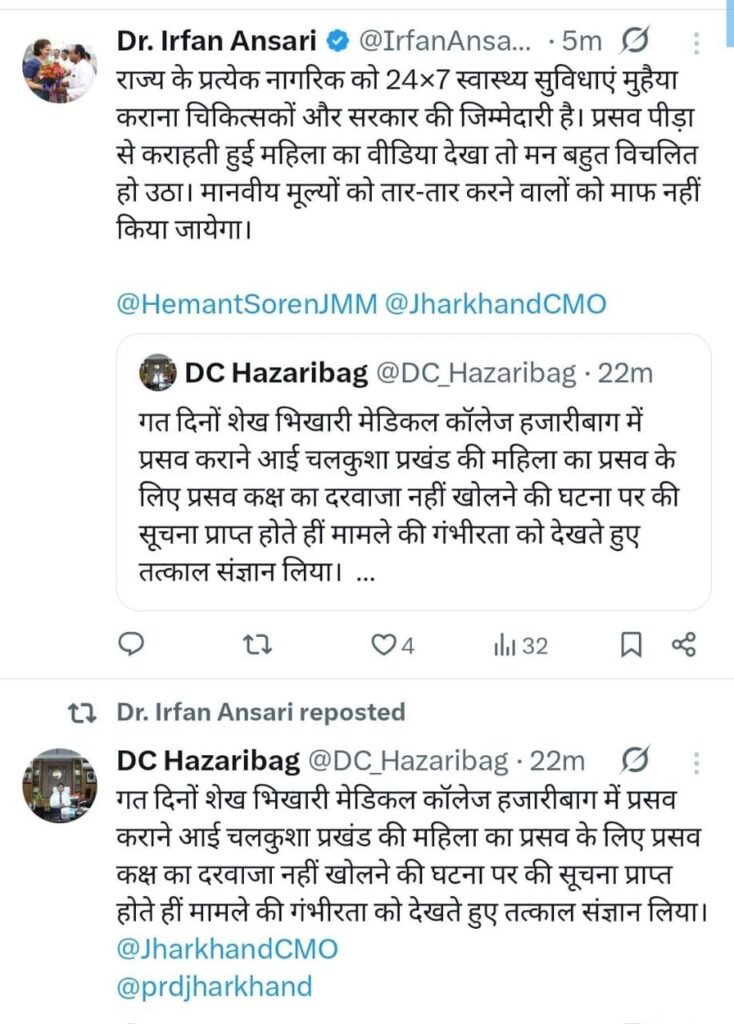Share Dr. Irfan Ansari's tweet

[683, 646]
